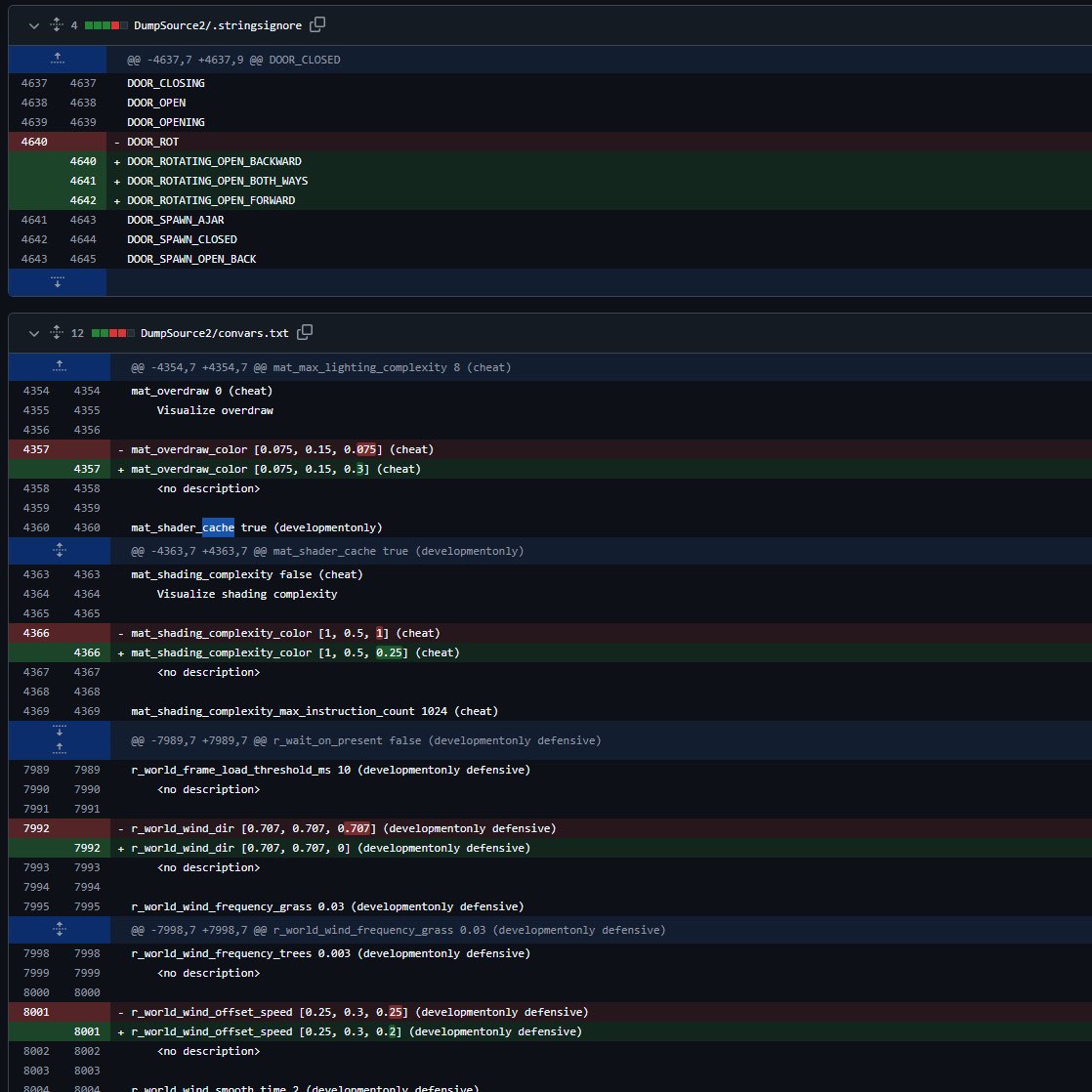Image resolution: width=1092 pixels, height=1092 pixels.
Task: Select line number 4357 of added mat_overdraw_color
Action: click(87, 469)
